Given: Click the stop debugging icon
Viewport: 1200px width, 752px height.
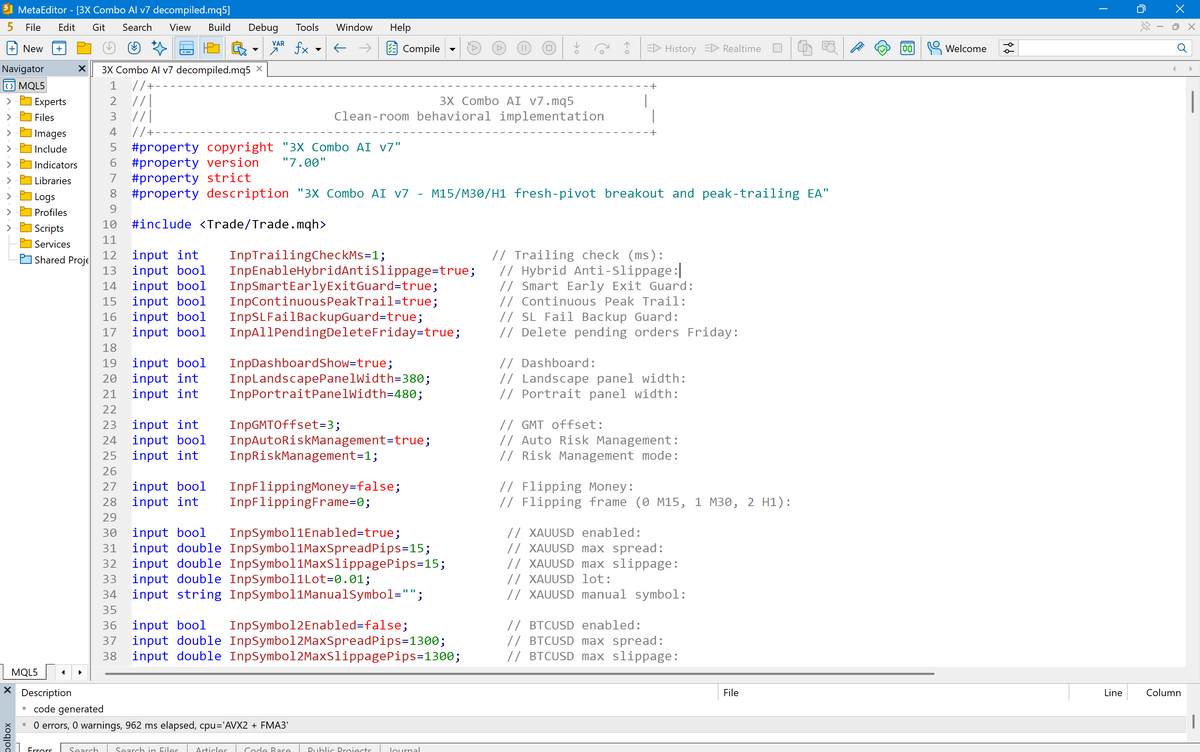Looking at the screenshot, I should pyautogui.click(x=549, y=48).
